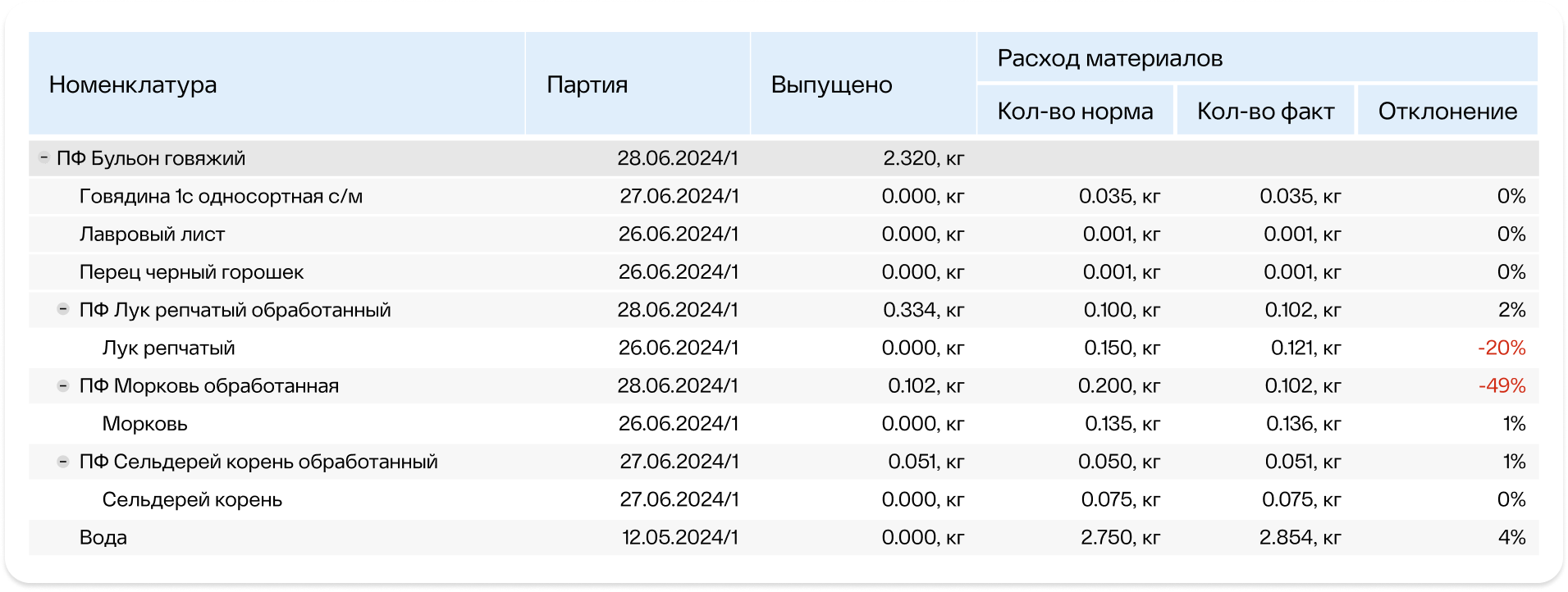Select the Говядина 1с односортная с/м row
This screenshot has height=592, width=1568.
[784, 196]
